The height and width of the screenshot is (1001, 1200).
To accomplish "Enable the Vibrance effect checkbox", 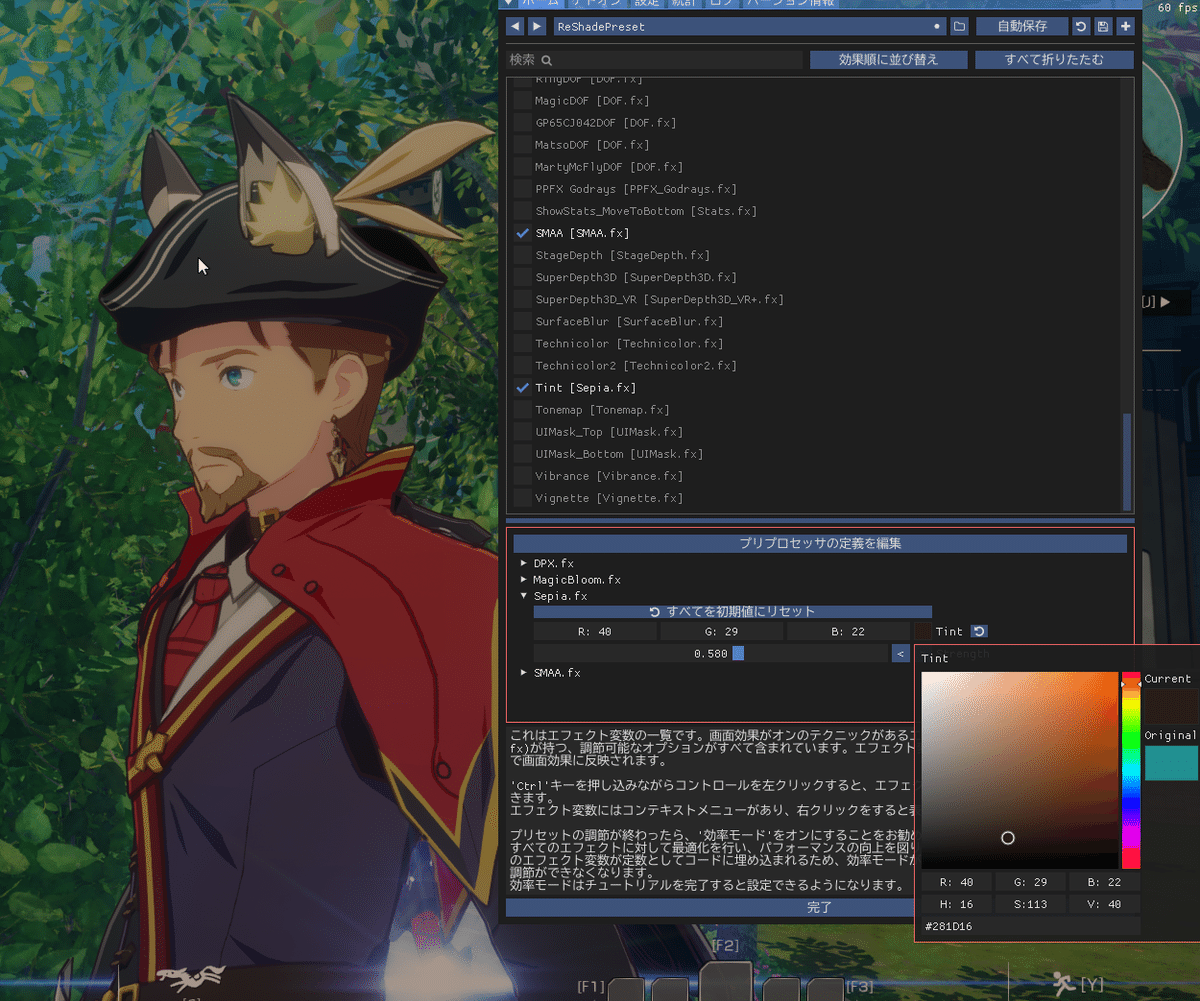I will [522, 476].
